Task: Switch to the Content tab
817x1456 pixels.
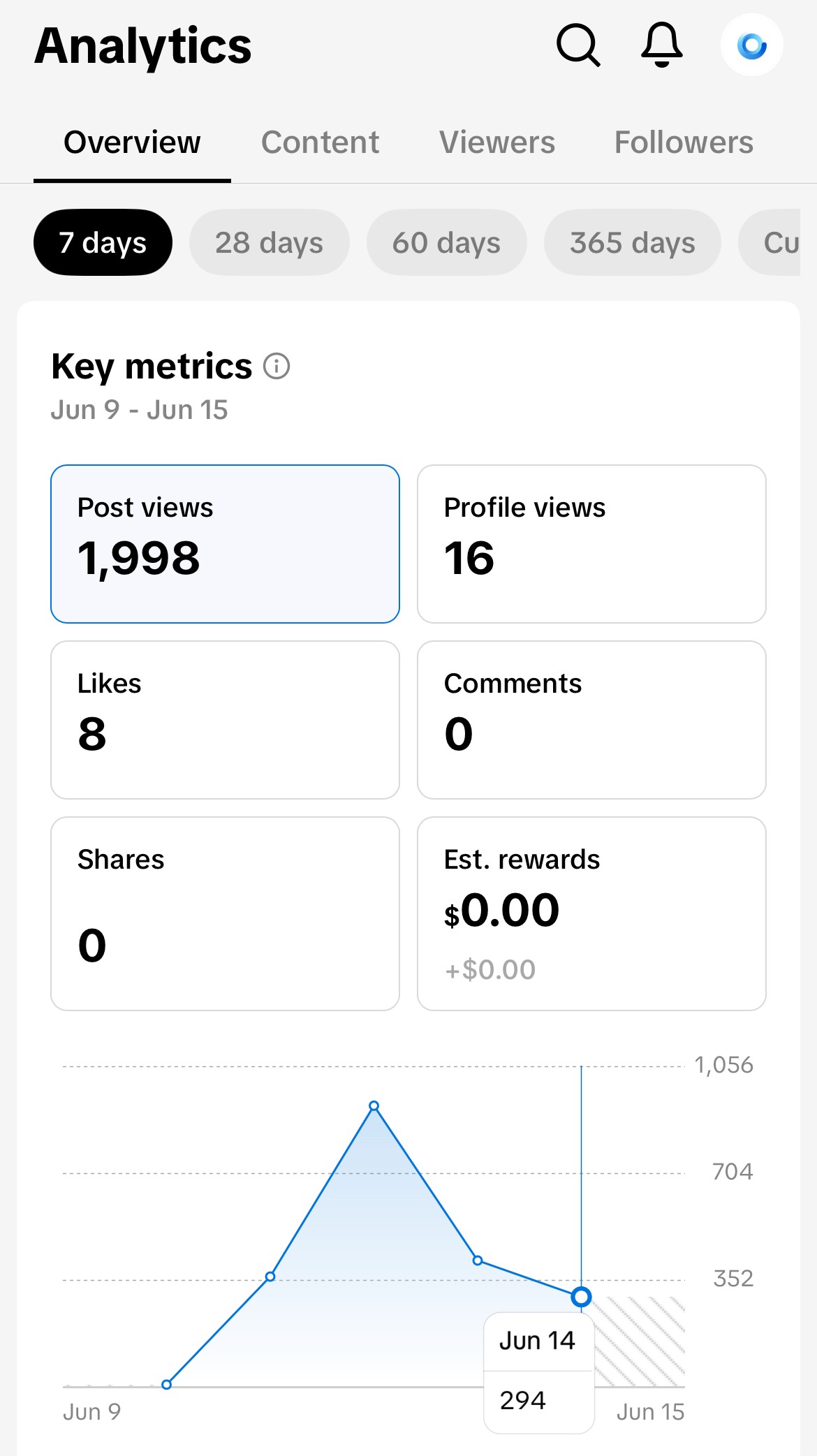Action: pos(320,142)
